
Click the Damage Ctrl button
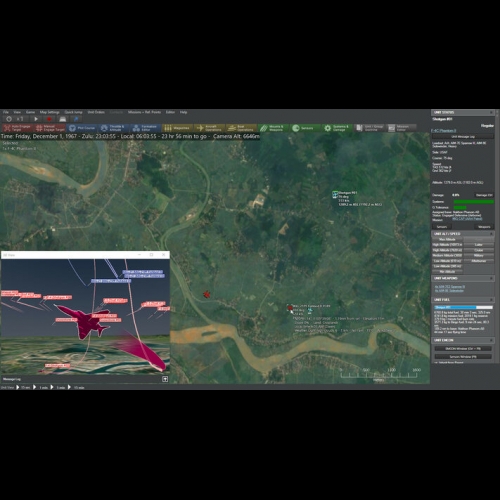pos(484,195)
